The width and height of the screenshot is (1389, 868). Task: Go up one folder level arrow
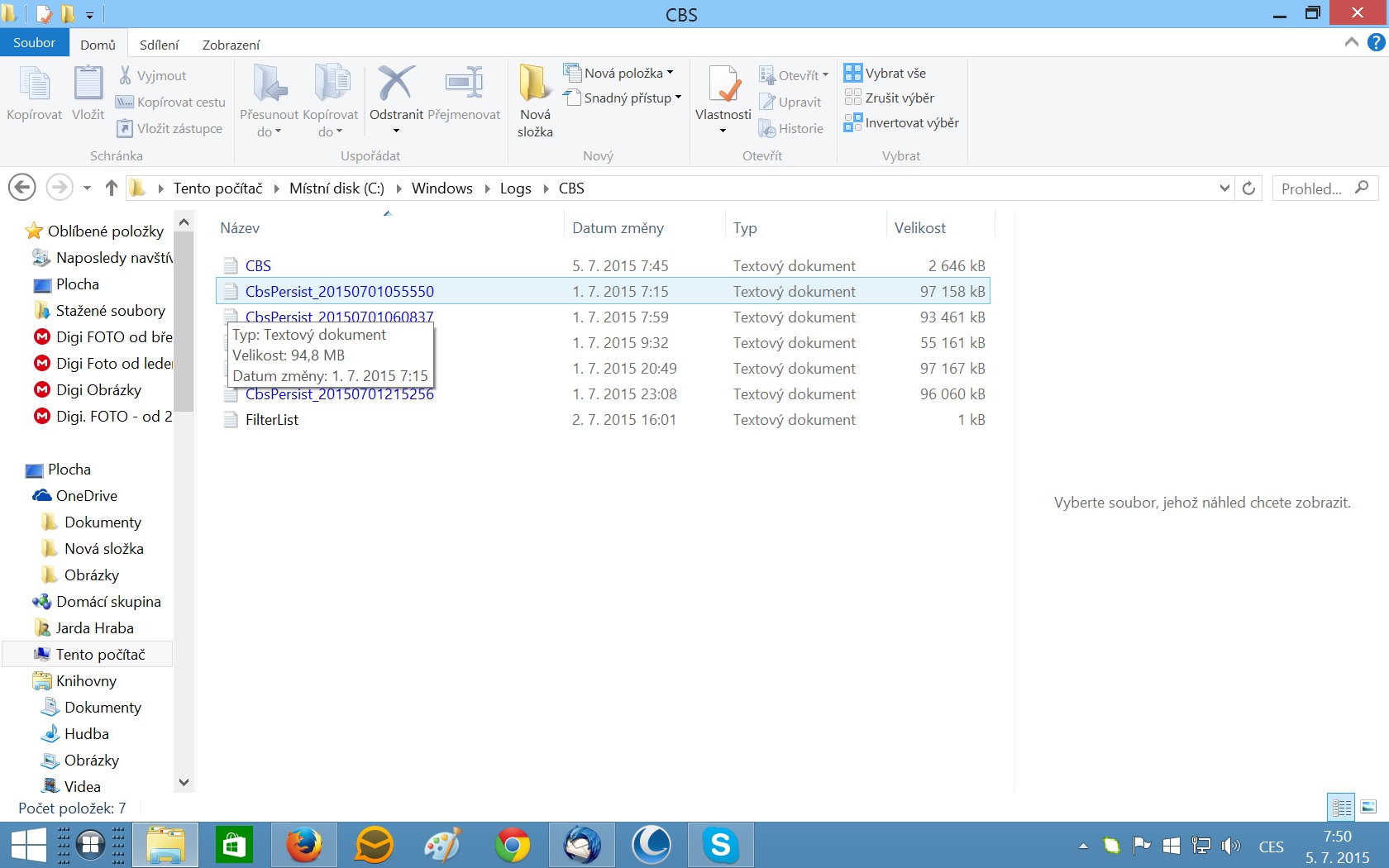(x=112, y=188)
